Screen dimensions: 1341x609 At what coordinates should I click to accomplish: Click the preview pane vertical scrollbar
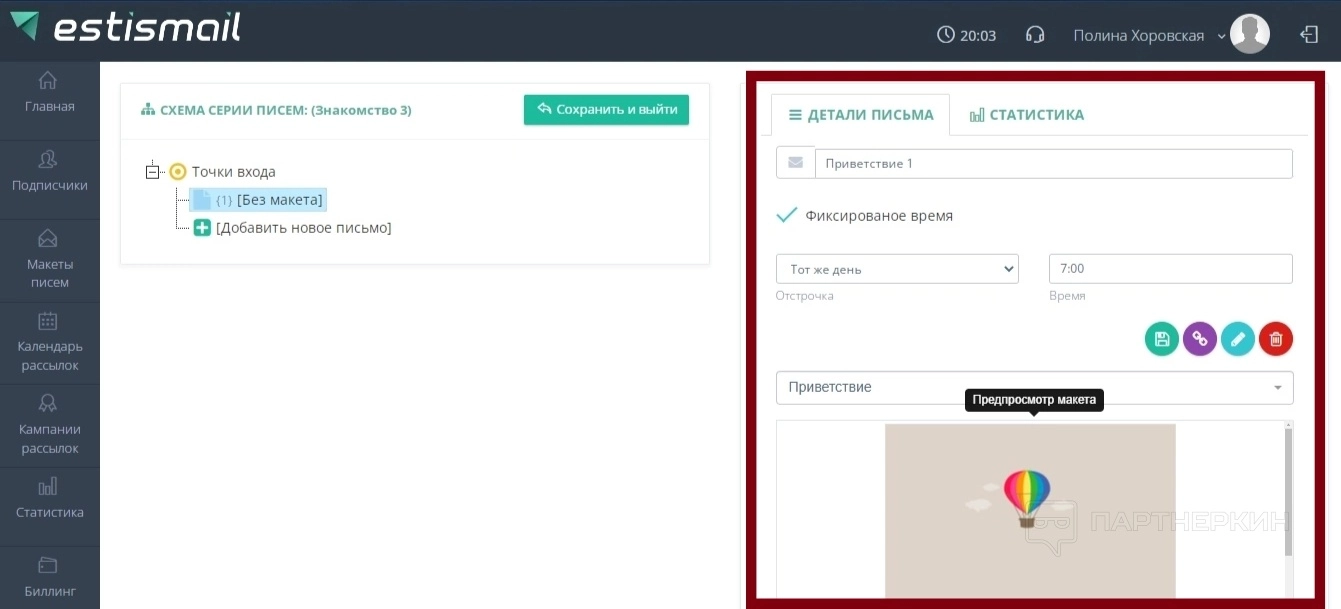1288,492
